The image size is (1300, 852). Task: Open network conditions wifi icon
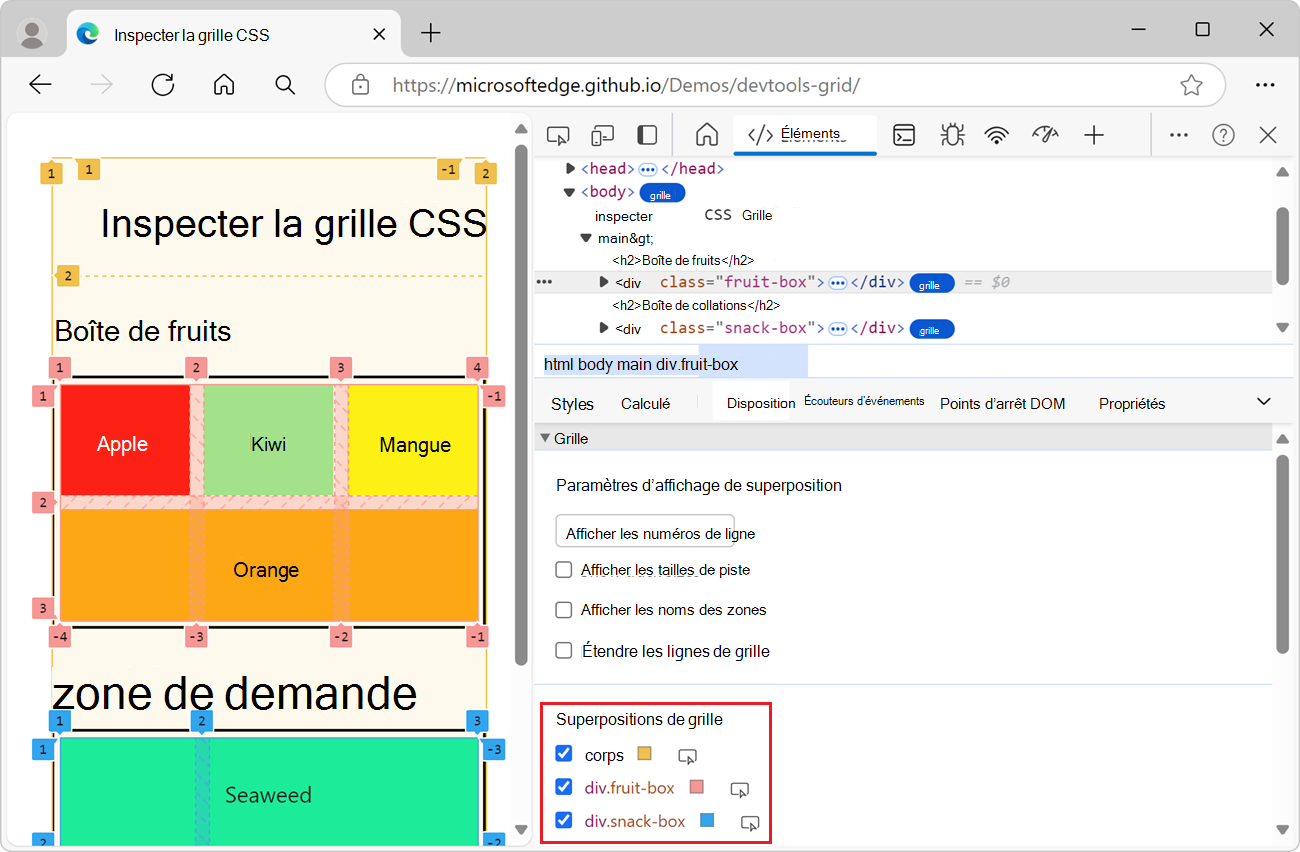point(997,134)
